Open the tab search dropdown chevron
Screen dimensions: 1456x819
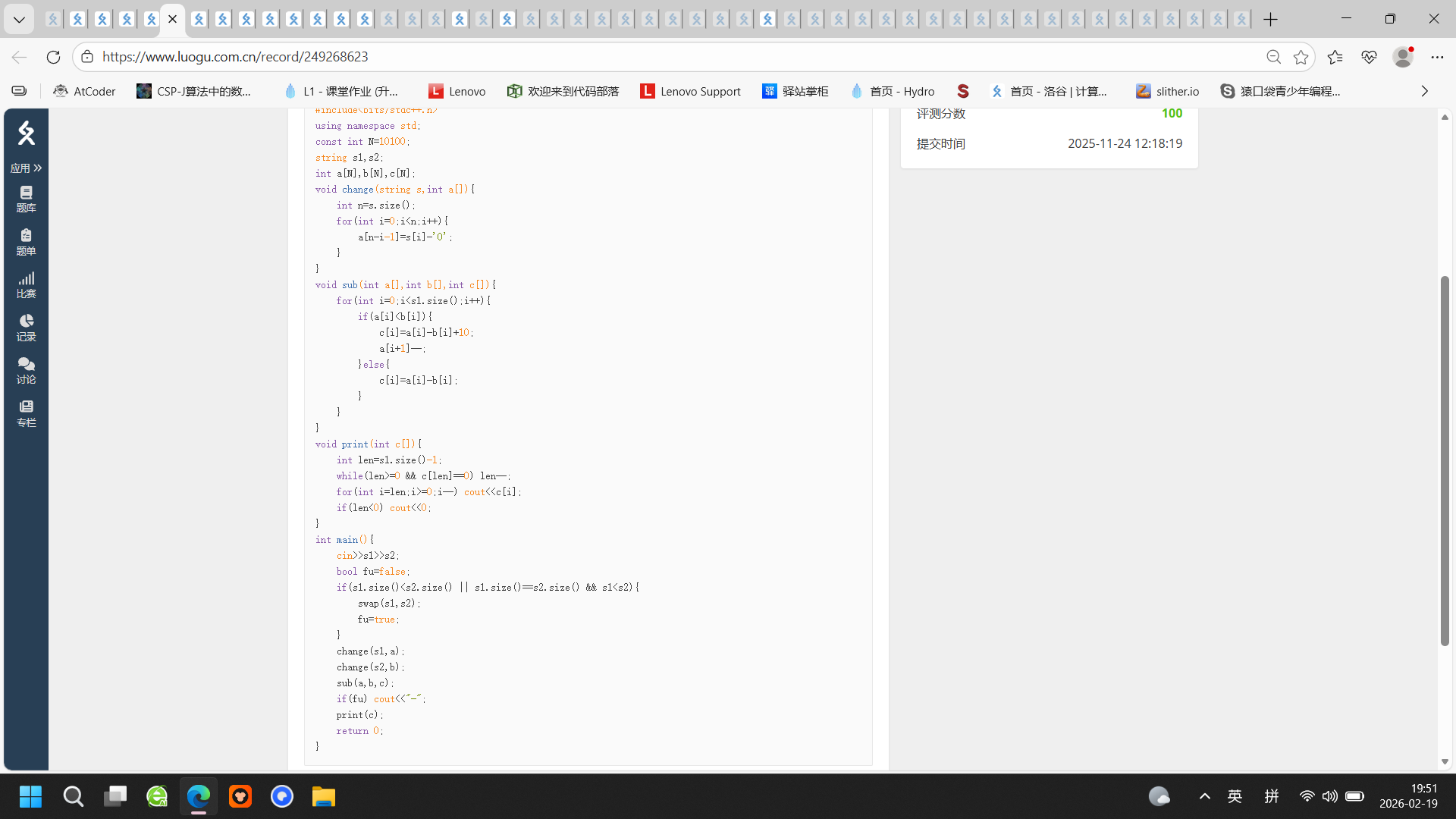(x=19, y=19)
